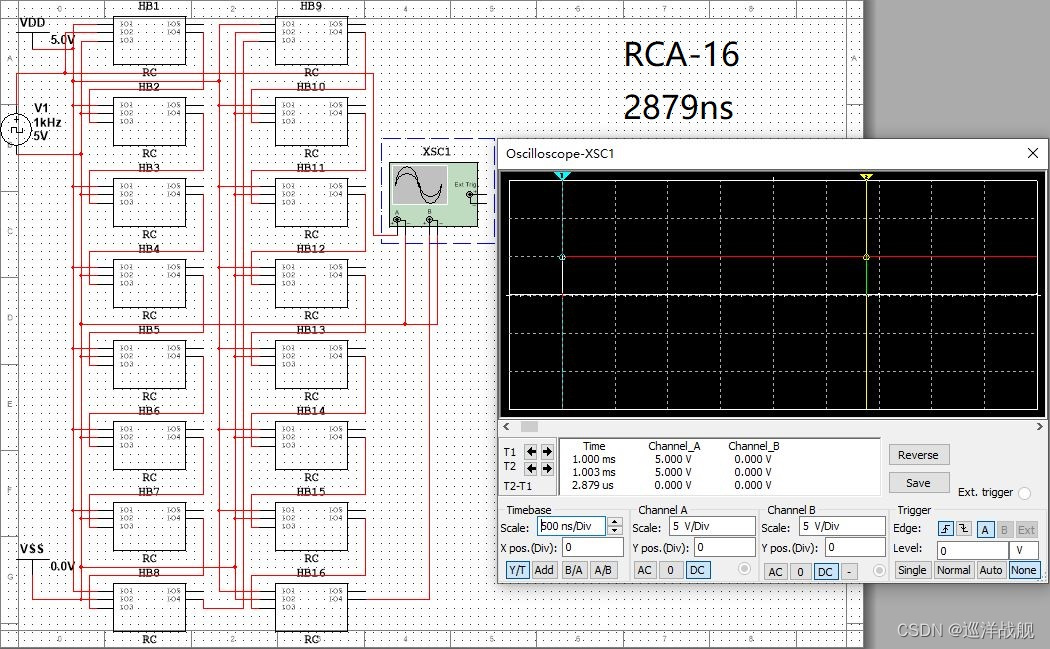This screenshot has height=649, width=1050.
Task: Select the HB12 RC block
Action: (x=311, y=284)
